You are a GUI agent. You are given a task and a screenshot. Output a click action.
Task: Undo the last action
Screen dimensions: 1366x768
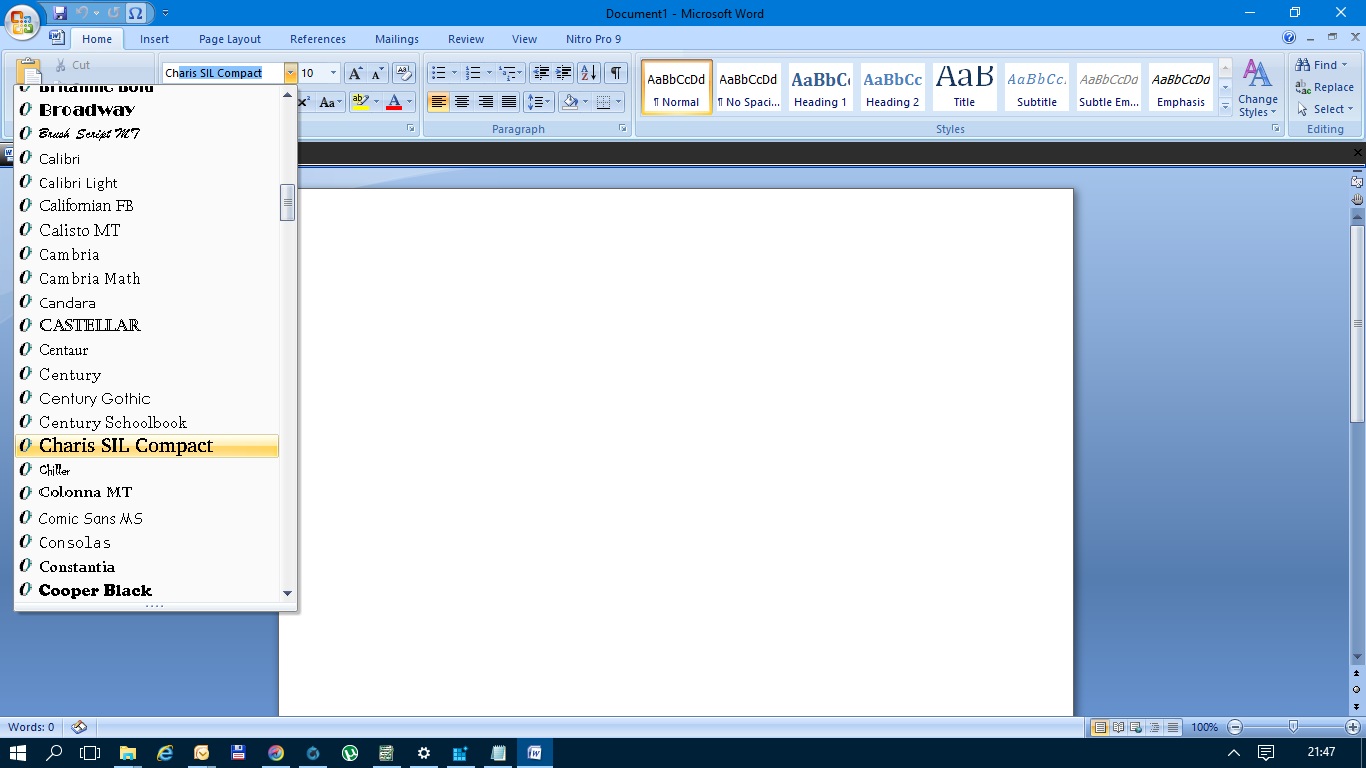pos(83,13)
